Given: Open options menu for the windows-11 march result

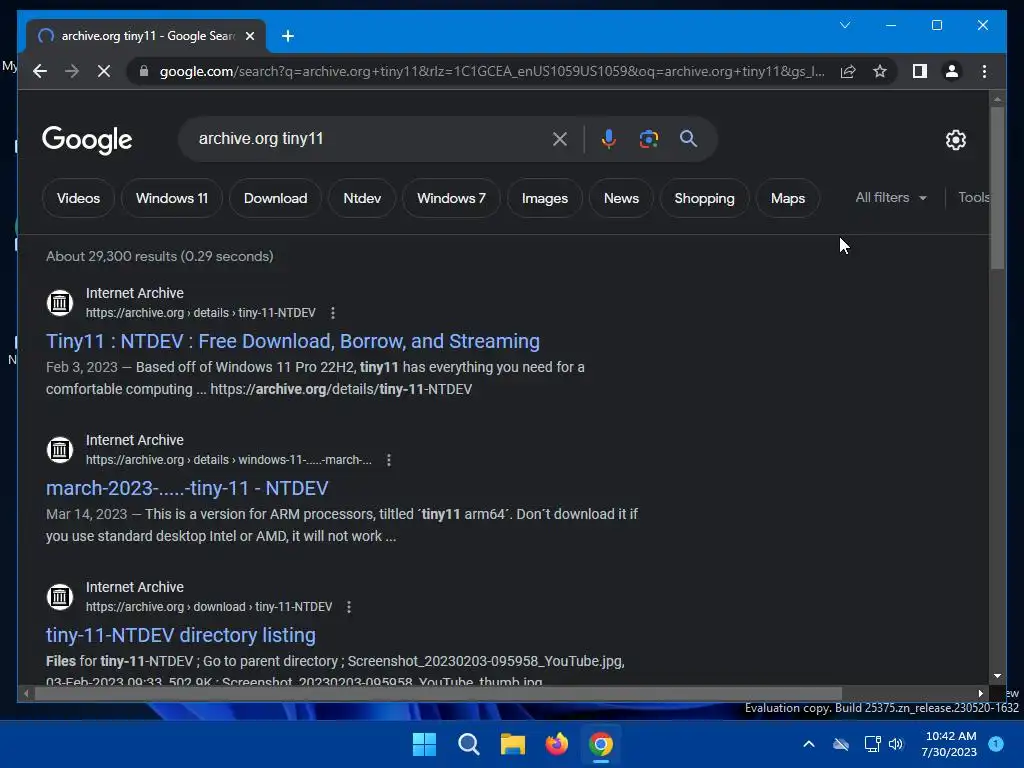Looking at the screenshot, I should tap(389, 460).
